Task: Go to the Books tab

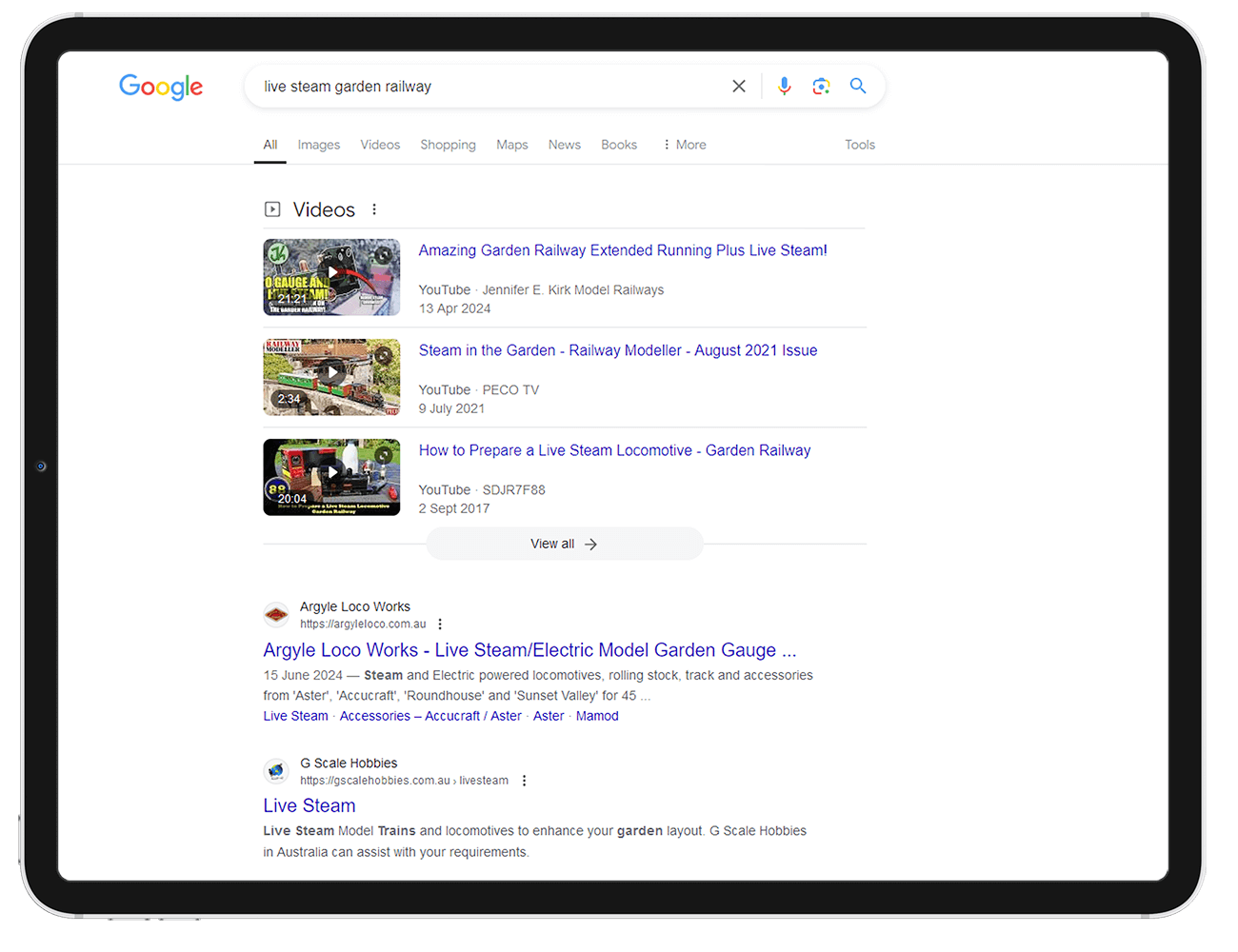Action: coord(619,145)
